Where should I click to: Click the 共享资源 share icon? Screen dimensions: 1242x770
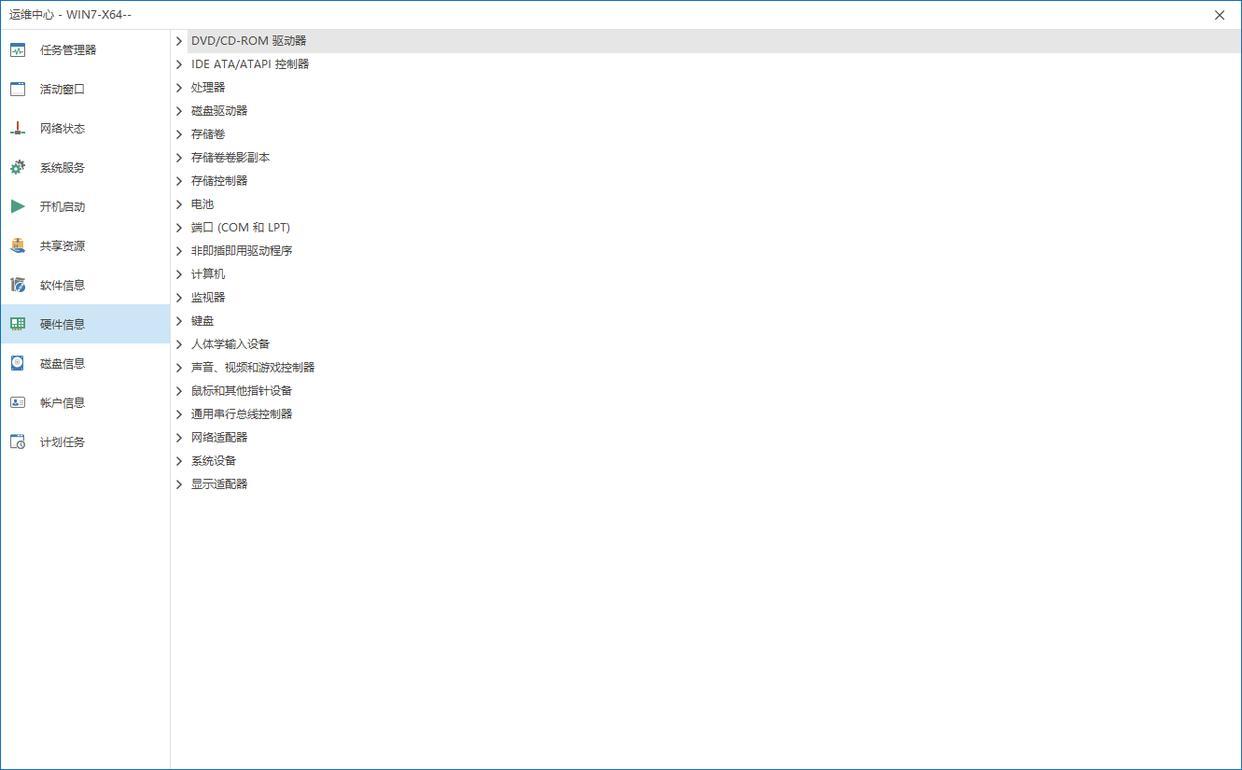(17, 246)
